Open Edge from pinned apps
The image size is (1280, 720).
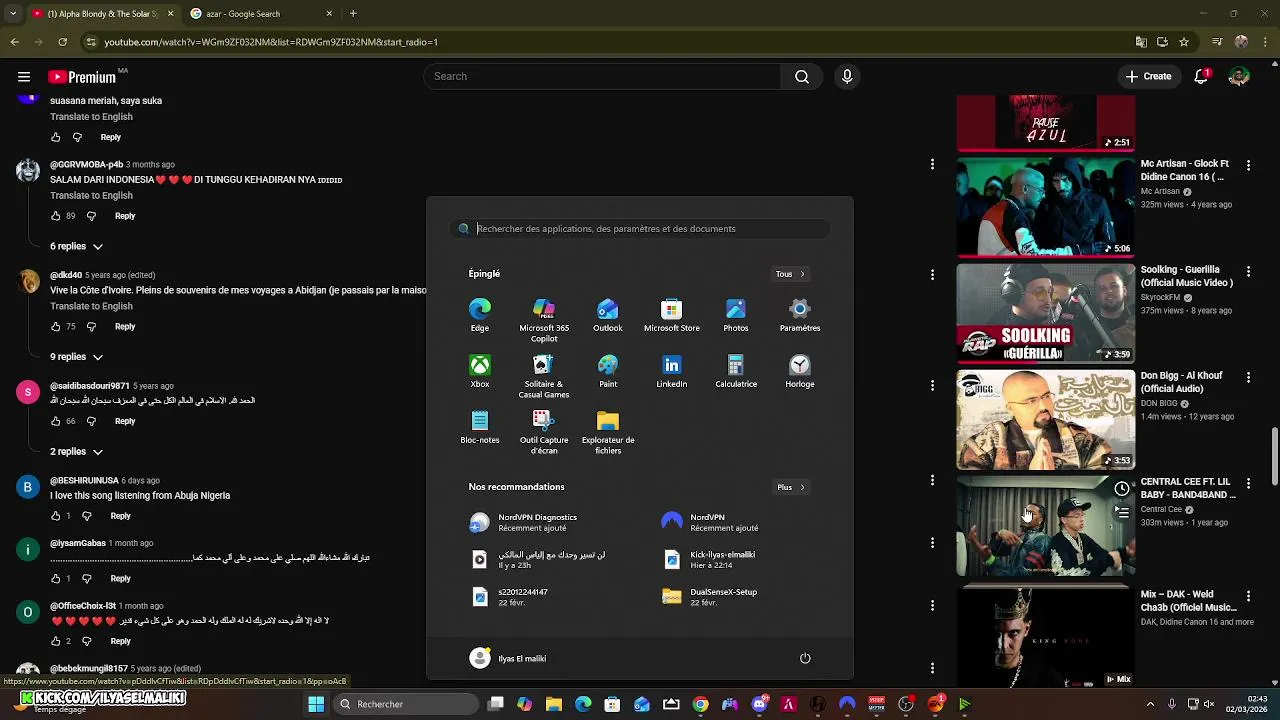480,314
